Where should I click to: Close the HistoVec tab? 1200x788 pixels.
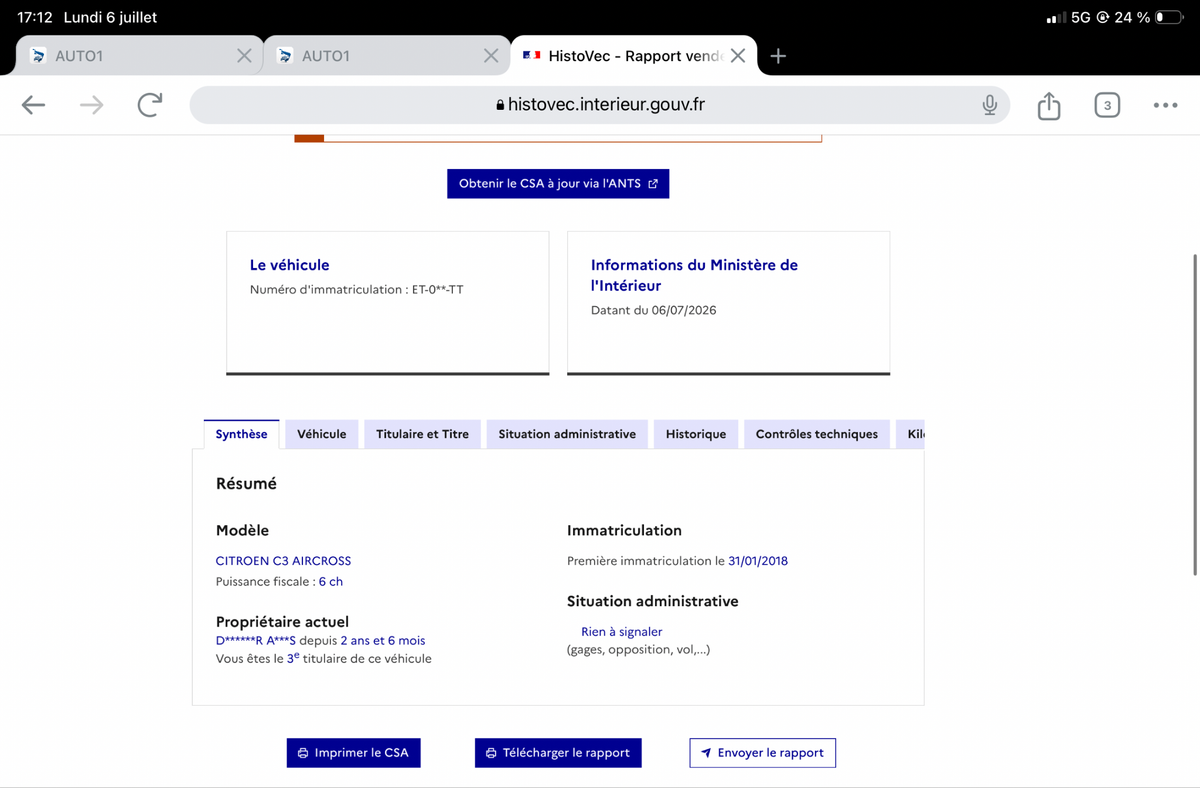pyautogui.click(x=738, y=56)
